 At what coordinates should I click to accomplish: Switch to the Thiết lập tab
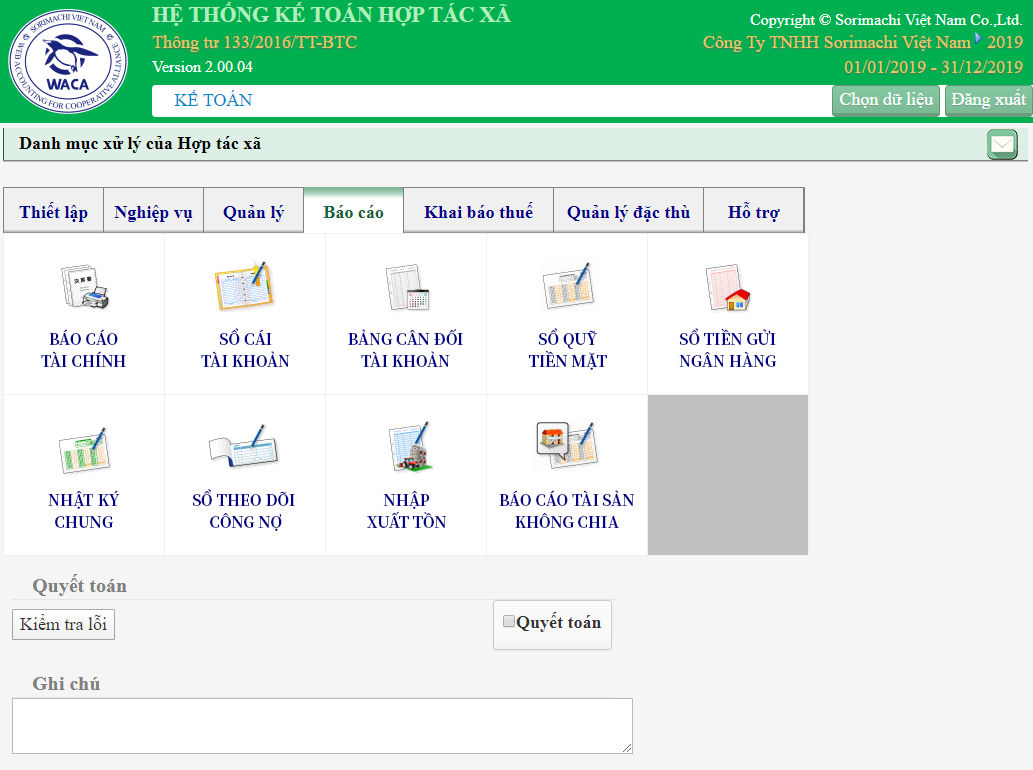(53, 211)
